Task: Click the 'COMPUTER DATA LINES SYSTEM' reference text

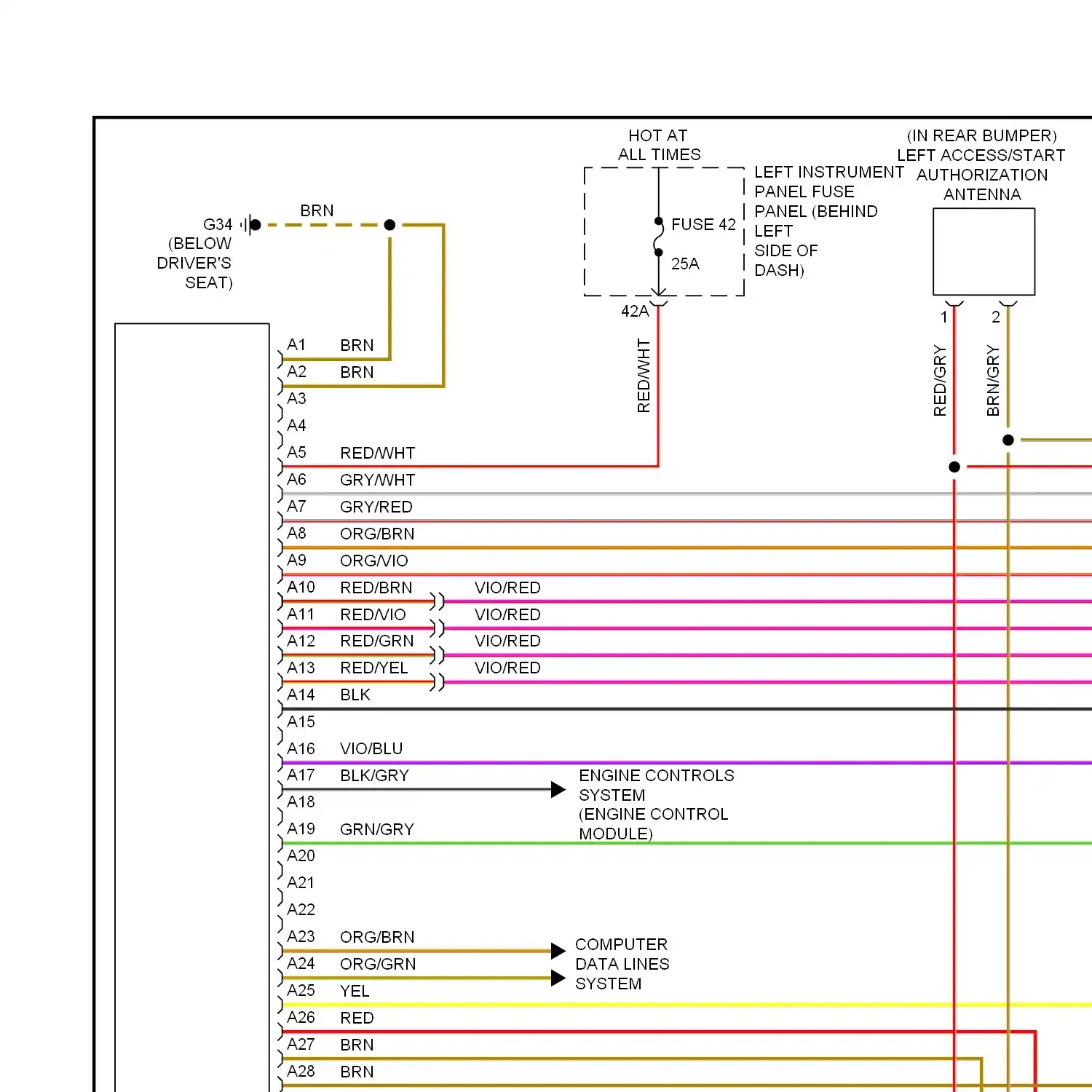Action: click(x=622, y=964)
